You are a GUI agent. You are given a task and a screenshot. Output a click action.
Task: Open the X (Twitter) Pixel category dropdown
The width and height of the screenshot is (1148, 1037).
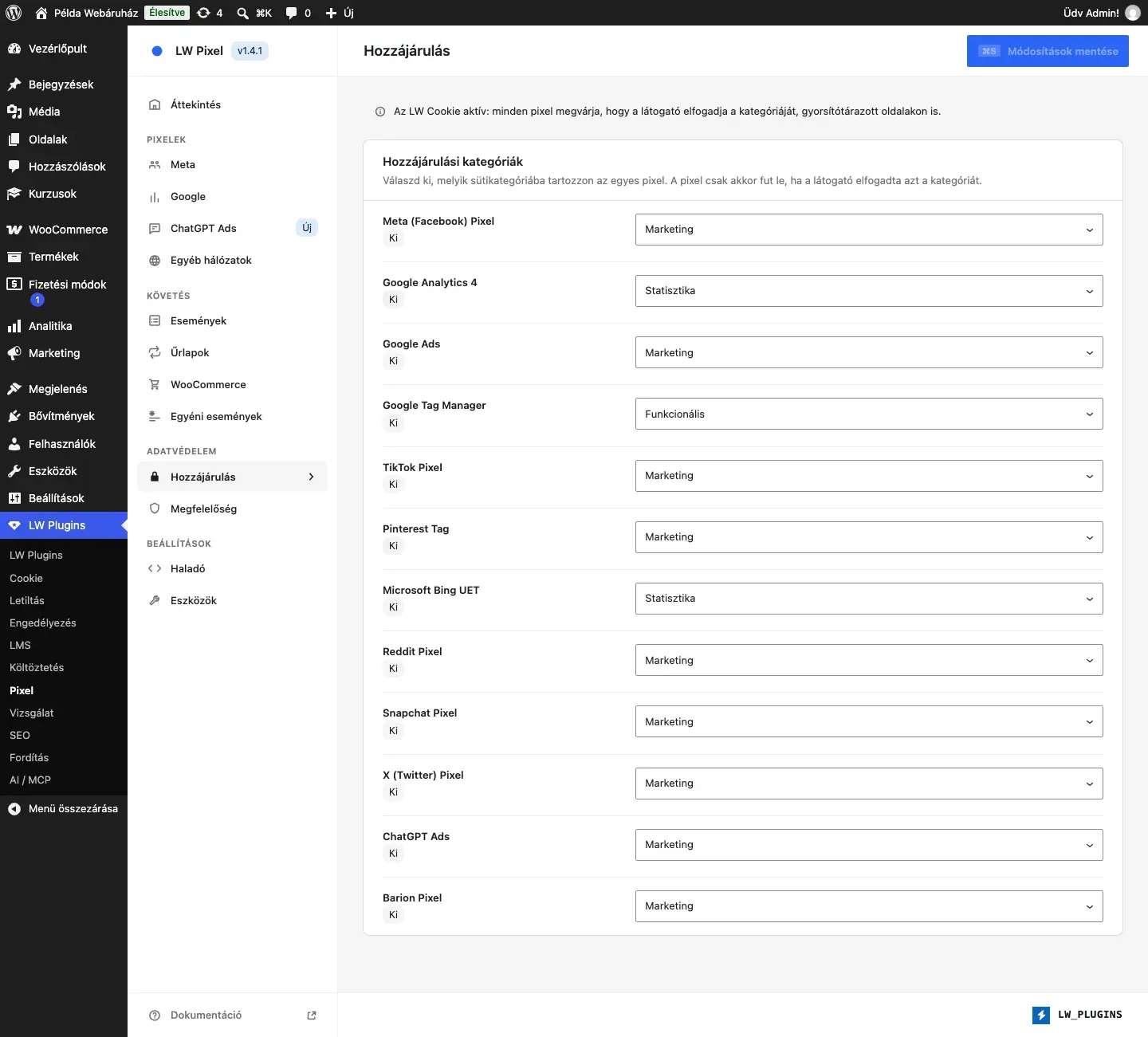(x=869, y=784)
